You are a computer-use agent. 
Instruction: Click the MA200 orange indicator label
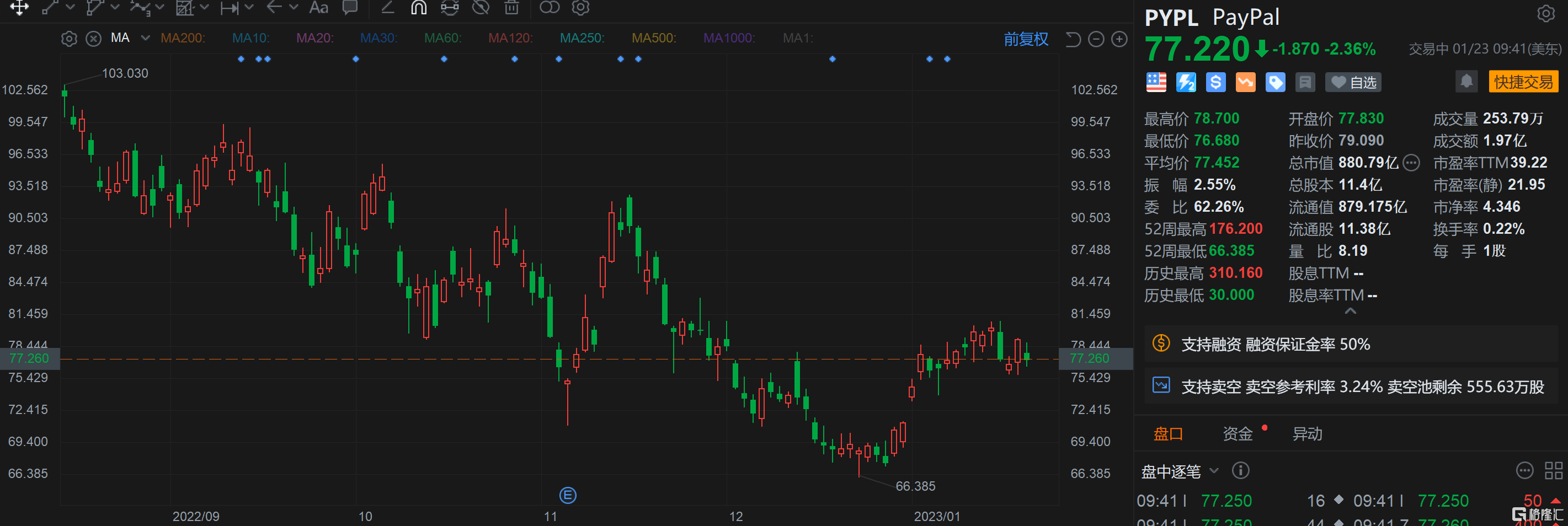183,38
